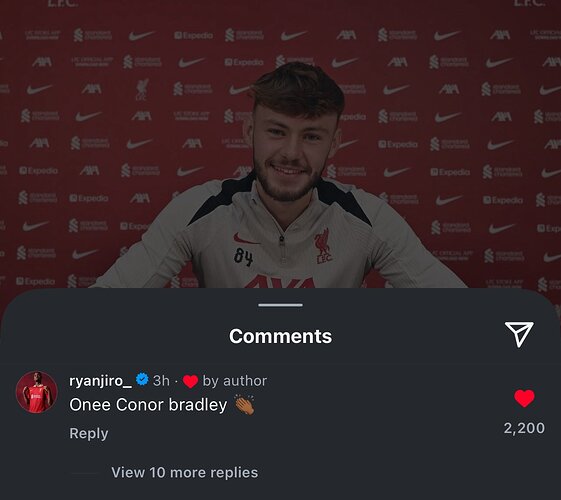
Task: Click the LFC crest on the jacket
Action: (323, 246)
